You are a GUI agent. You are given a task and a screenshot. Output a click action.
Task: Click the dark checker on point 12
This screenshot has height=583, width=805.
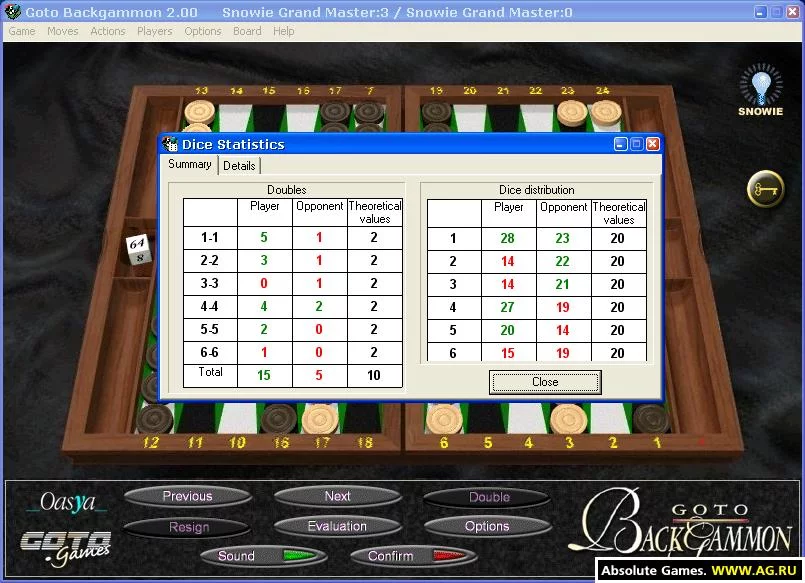pos(155,418)
